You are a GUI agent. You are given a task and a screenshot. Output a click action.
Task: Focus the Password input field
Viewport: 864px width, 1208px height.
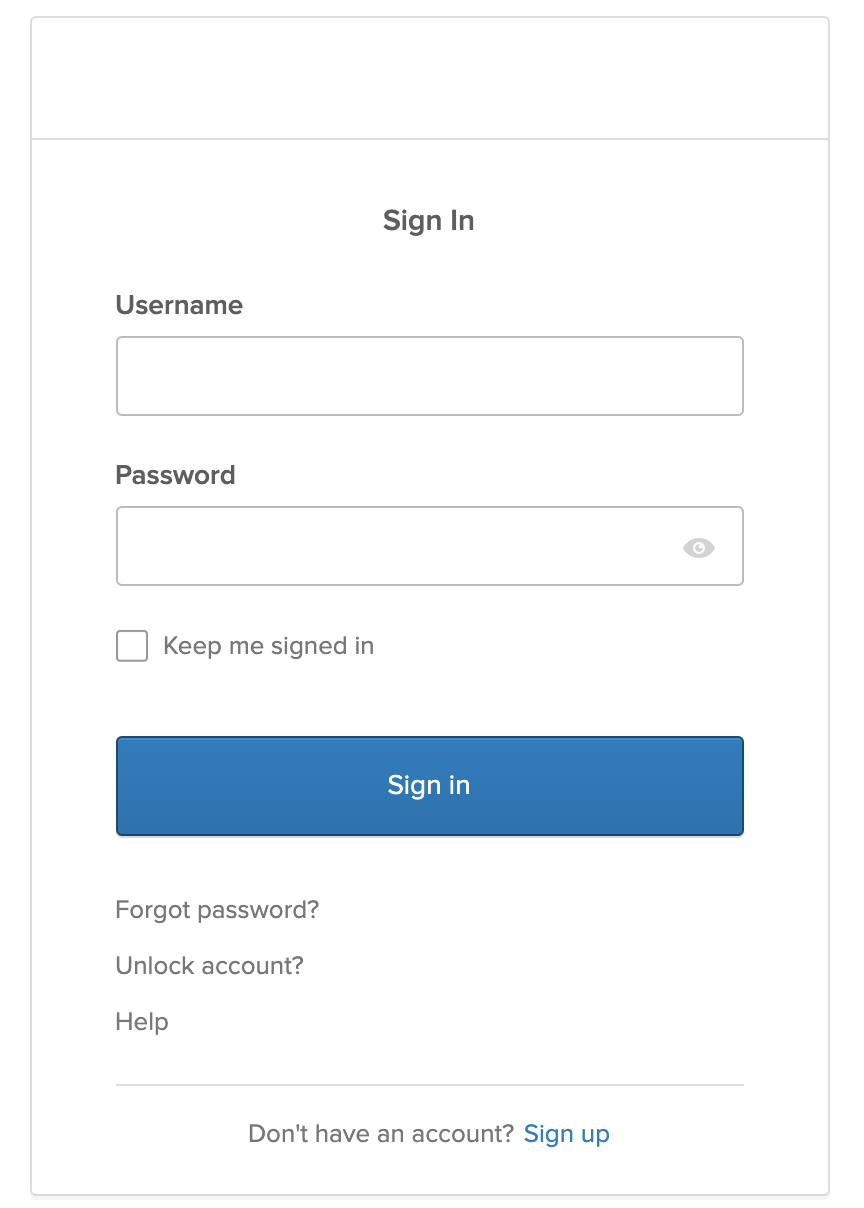tap(400, 546)
